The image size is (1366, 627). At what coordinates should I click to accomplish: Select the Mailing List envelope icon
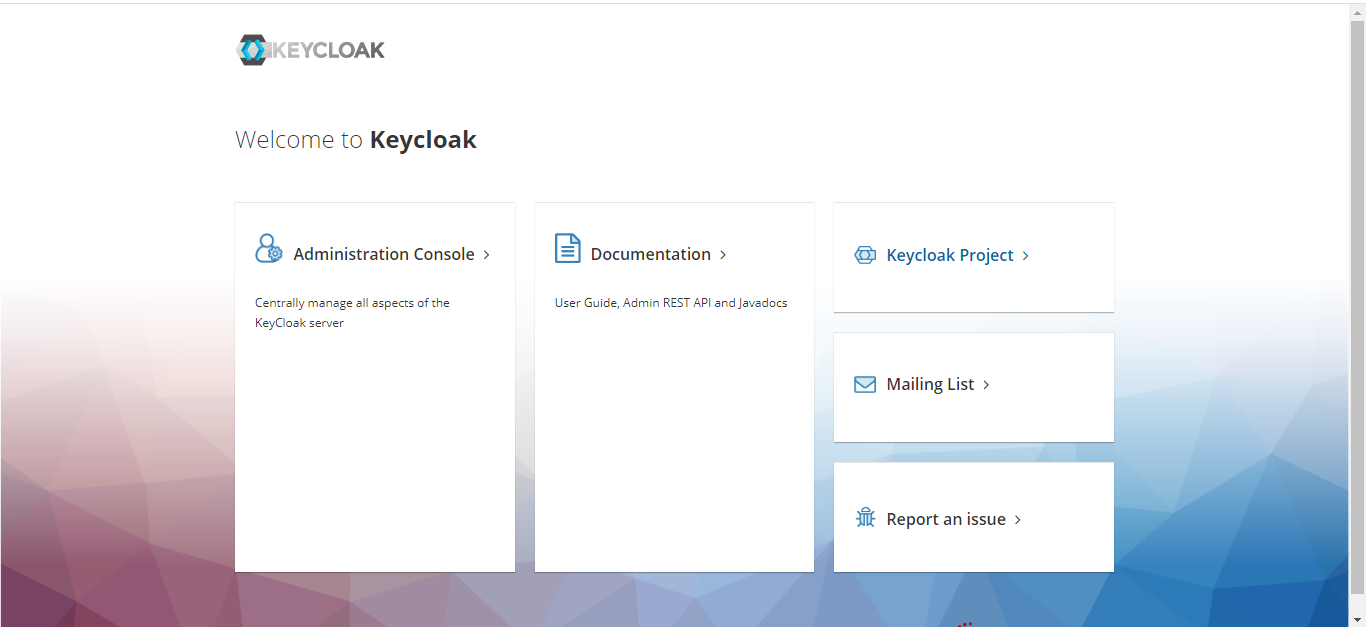coord(864,384)
